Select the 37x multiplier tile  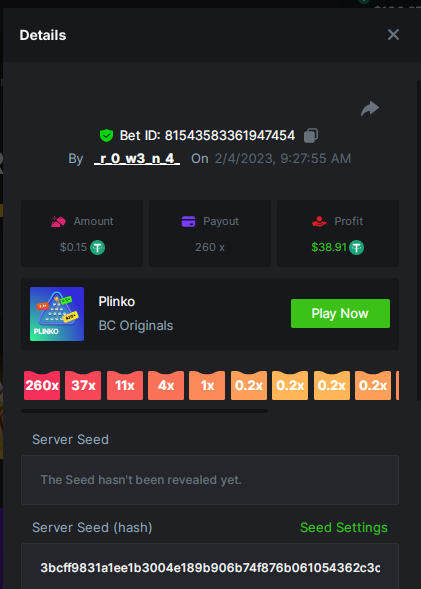coord(83,385)
